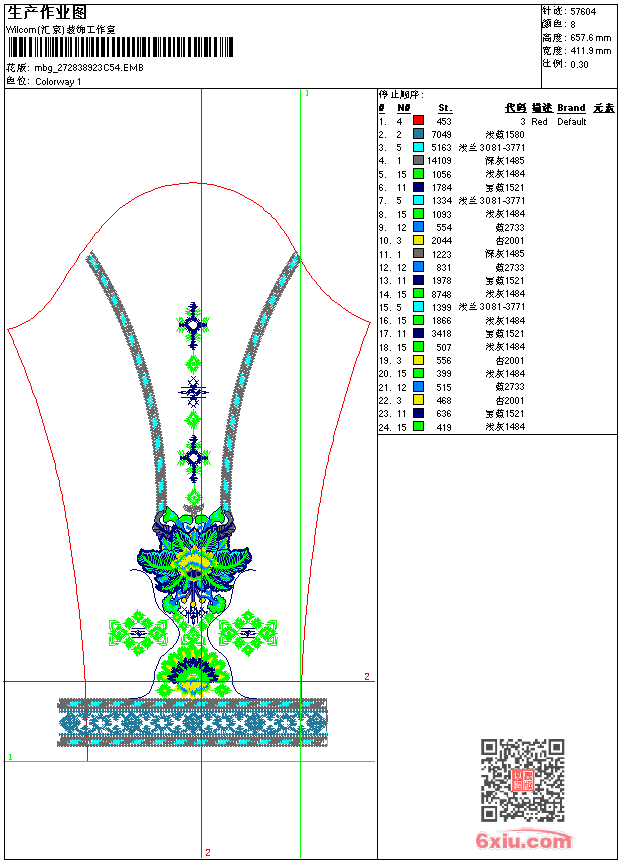Select the stitch count value 57604
The width and height of the screenshot is (620, 860).
[x=583, y=12]
